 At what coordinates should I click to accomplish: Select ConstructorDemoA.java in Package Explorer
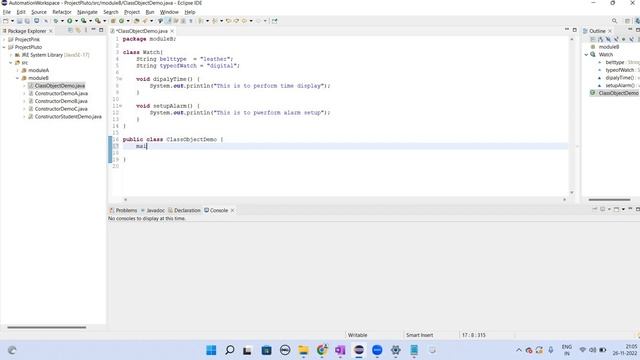pos(61,93)
